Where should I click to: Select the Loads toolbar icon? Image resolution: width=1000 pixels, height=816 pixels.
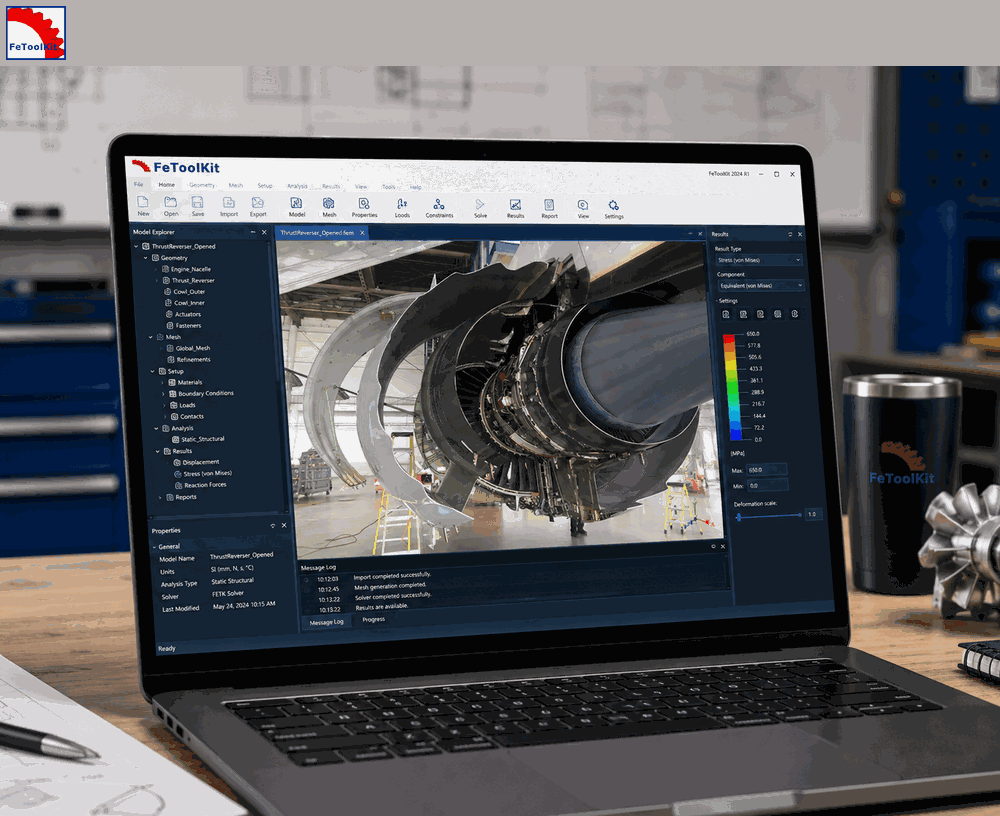402,204
